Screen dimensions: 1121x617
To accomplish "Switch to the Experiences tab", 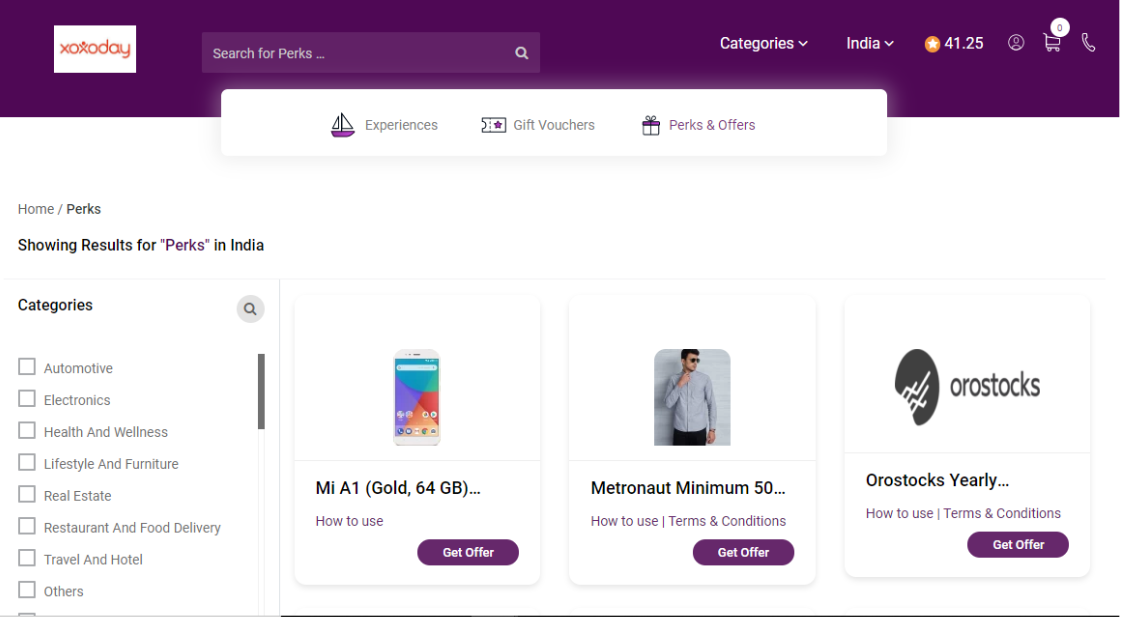I will pyautogui.click(x=384, y=125).
